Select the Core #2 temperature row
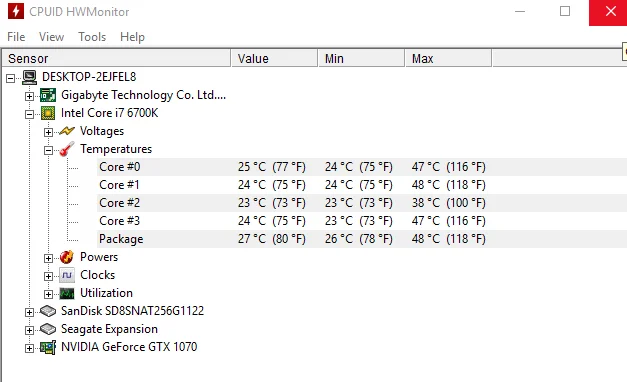627x382 pixels. click(362, 203)
